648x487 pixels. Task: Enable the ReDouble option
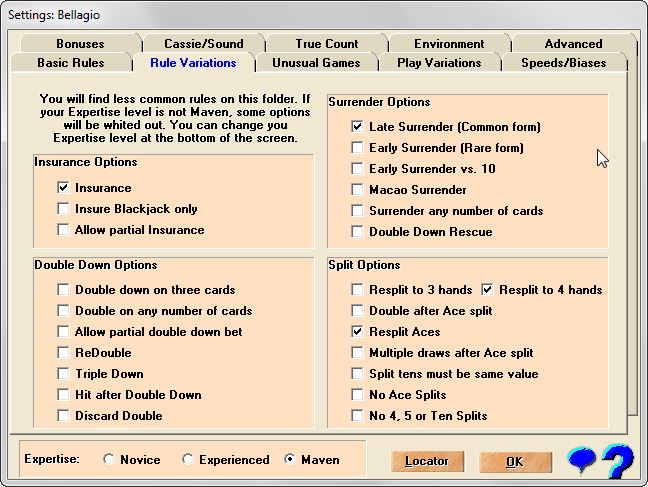coord(63,353)
